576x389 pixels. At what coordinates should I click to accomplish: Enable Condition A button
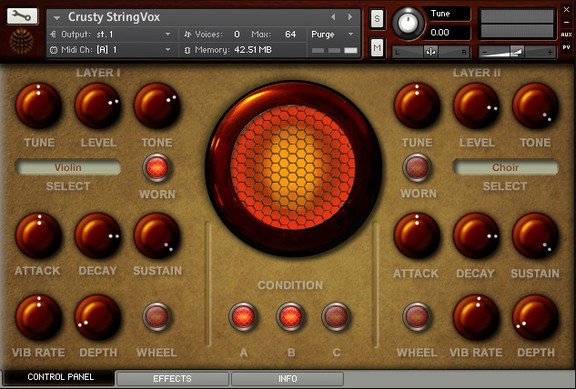[x=243, y=316]
